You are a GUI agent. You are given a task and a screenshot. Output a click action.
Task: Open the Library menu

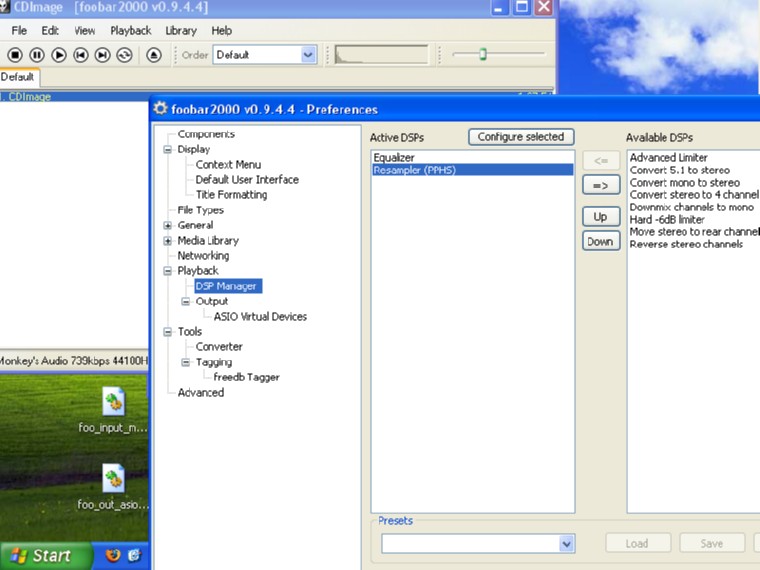pyautogui.click(x=181, y=31)
